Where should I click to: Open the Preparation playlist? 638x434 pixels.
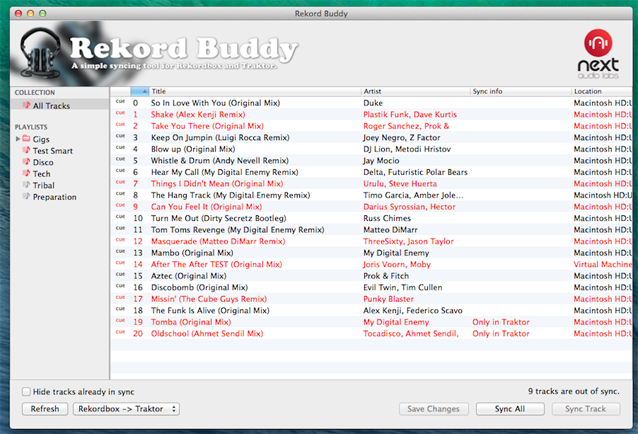click(55, 197)
